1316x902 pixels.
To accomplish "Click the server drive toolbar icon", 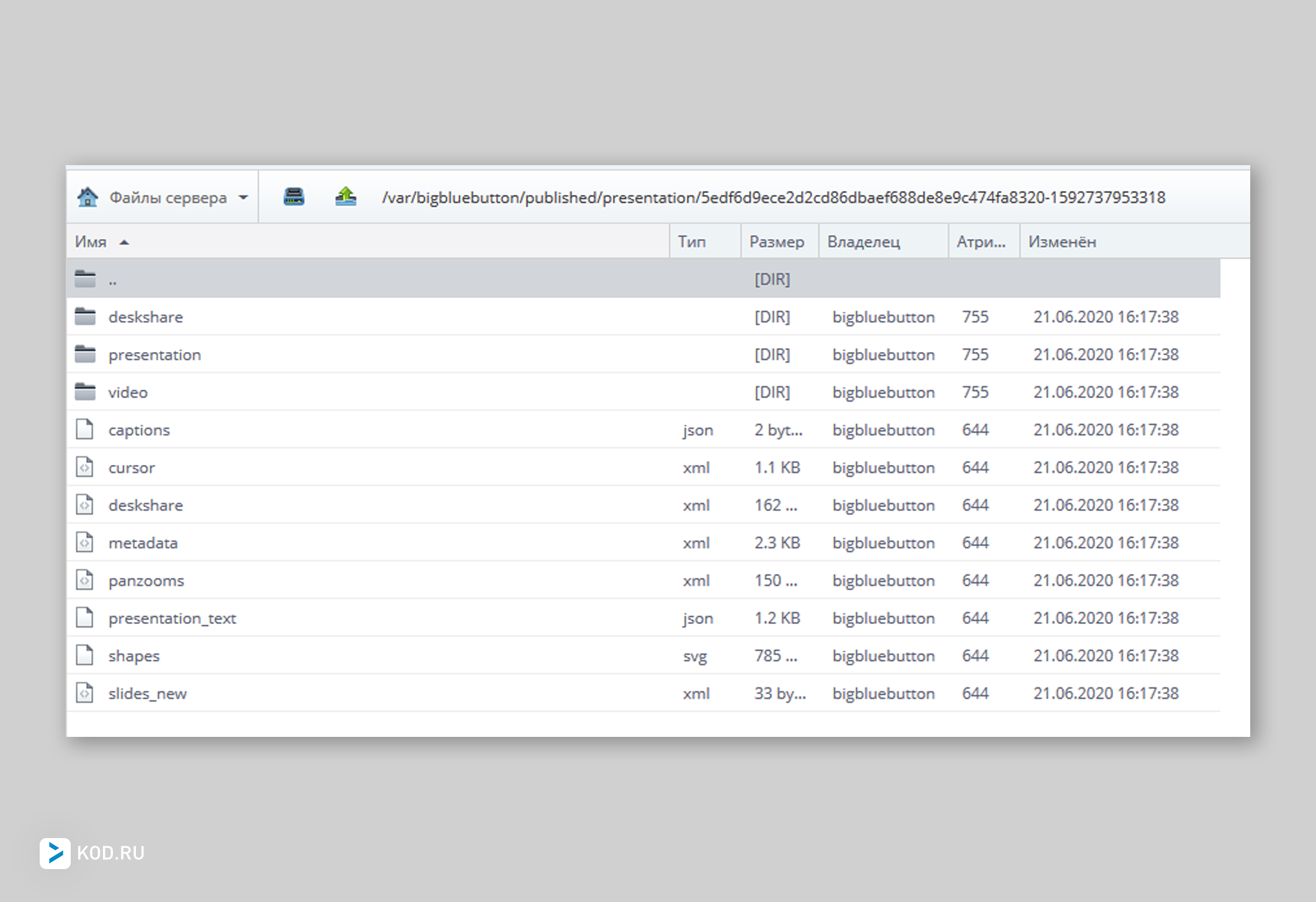I will pyautogui.click(x=293, y=197).
